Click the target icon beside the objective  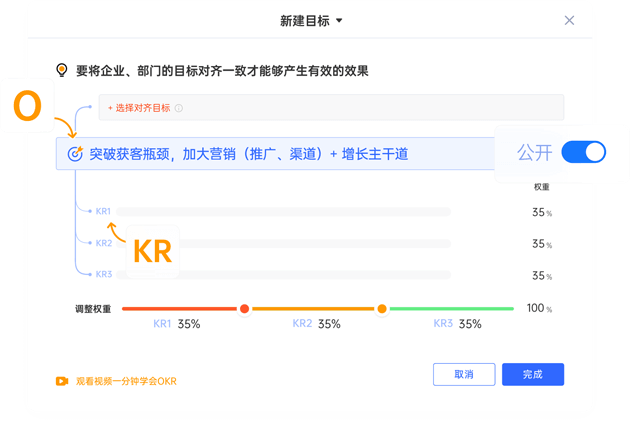(x=73, y=154)
